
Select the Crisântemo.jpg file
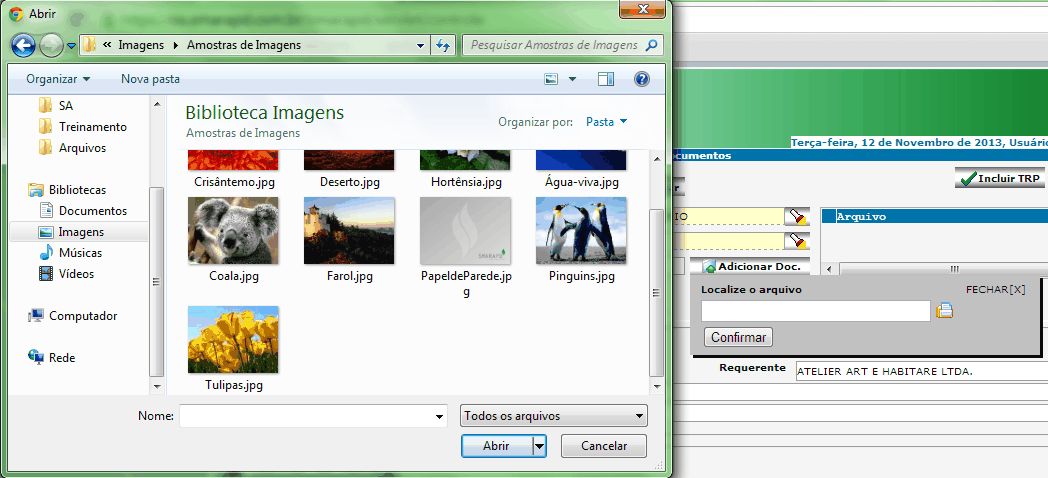click(234, 169)
